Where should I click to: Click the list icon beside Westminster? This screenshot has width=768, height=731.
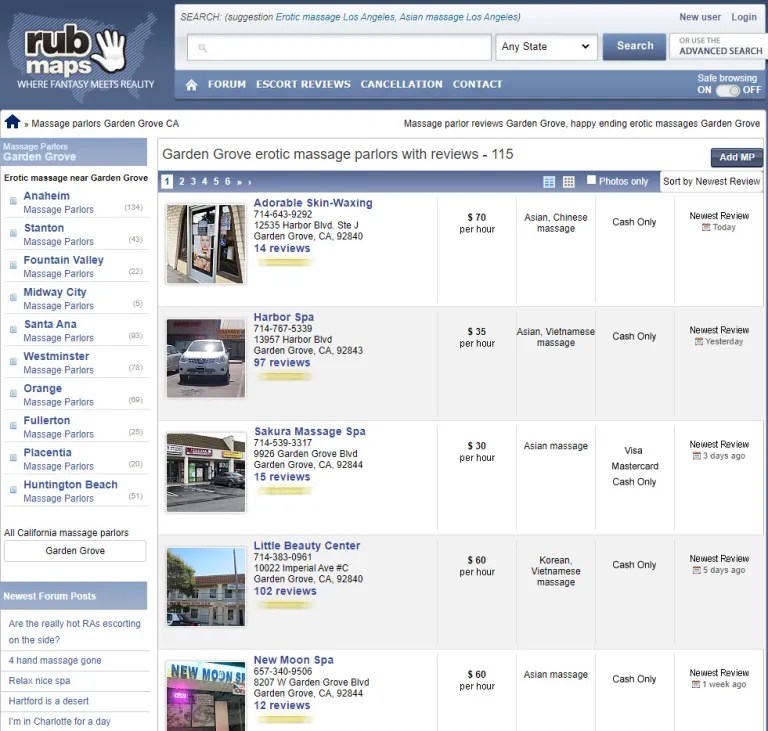pyautogui.click(x=13, y=362)
